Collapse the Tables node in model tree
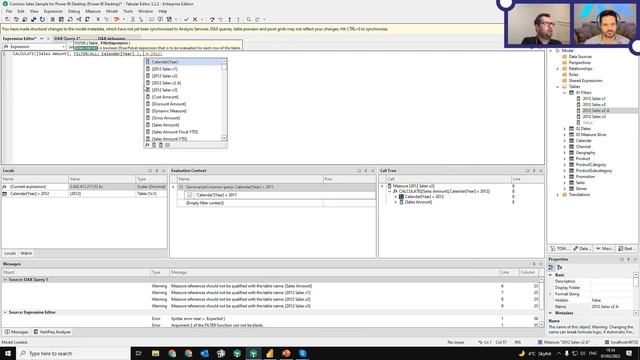 pos(558,87)
